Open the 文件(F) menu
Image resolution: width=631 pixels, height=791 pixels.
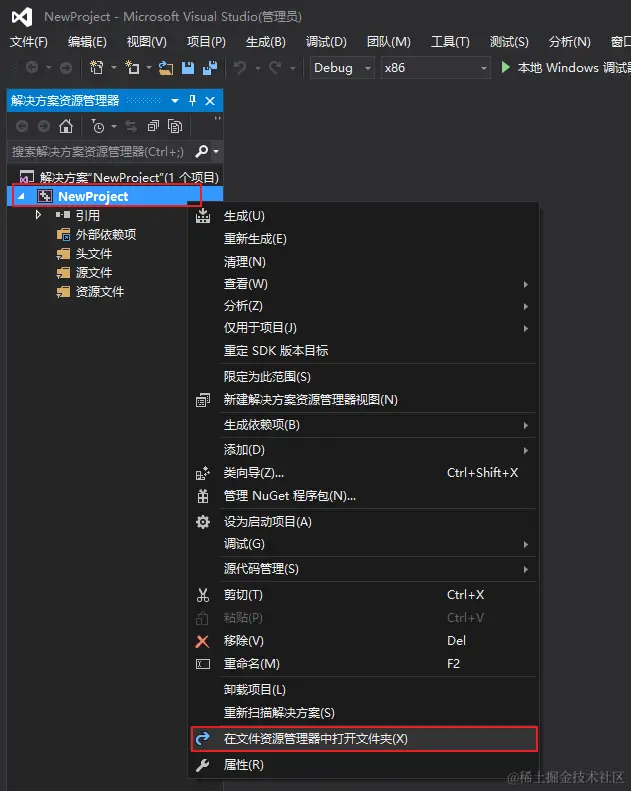29,41
